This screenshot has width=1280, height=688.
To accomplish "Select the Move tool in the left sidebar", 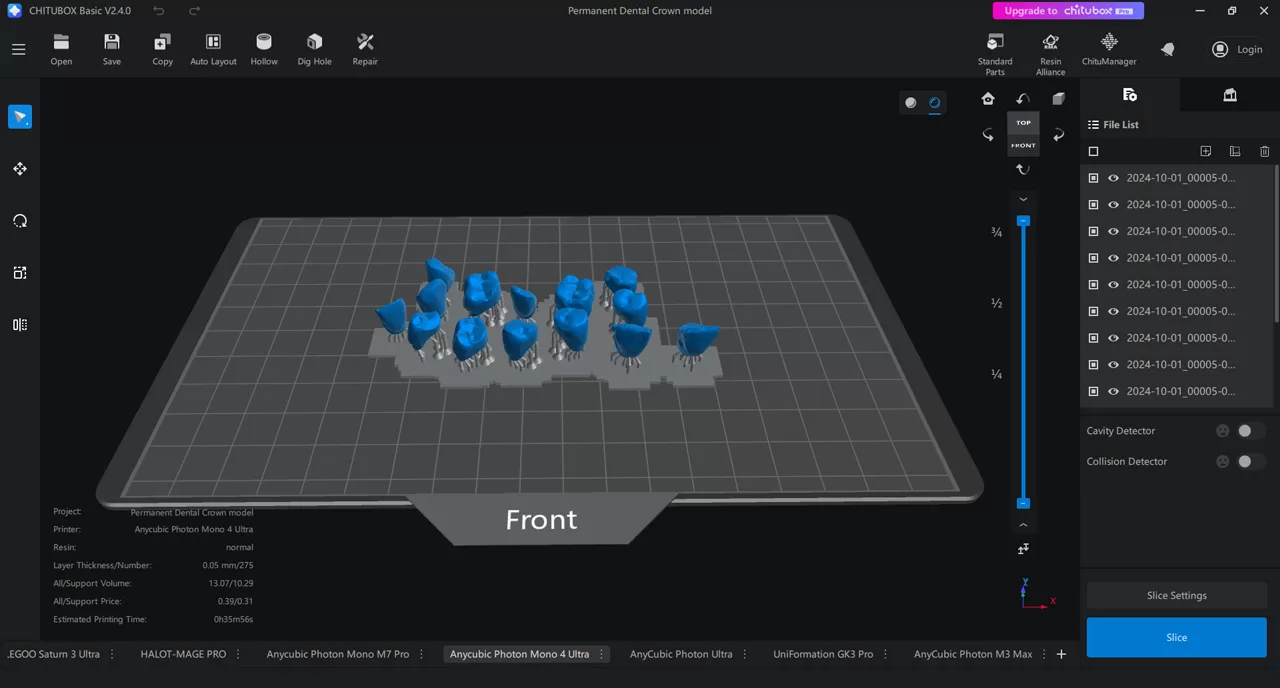I will (x=20, y=168).
